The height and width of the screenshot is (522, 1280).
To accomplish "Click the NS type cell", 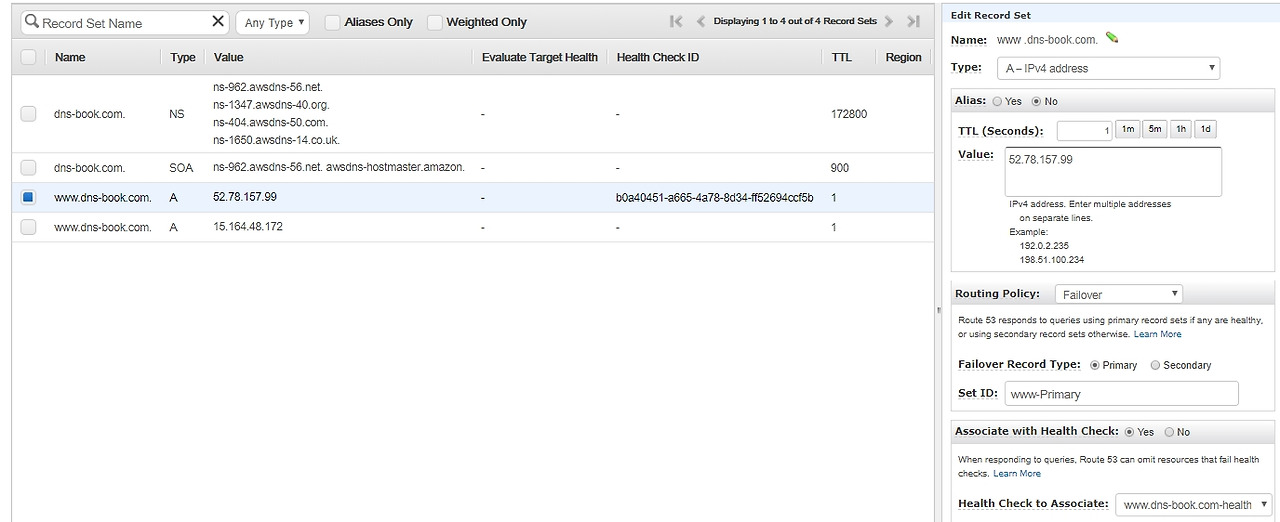I will pos(177,114).
